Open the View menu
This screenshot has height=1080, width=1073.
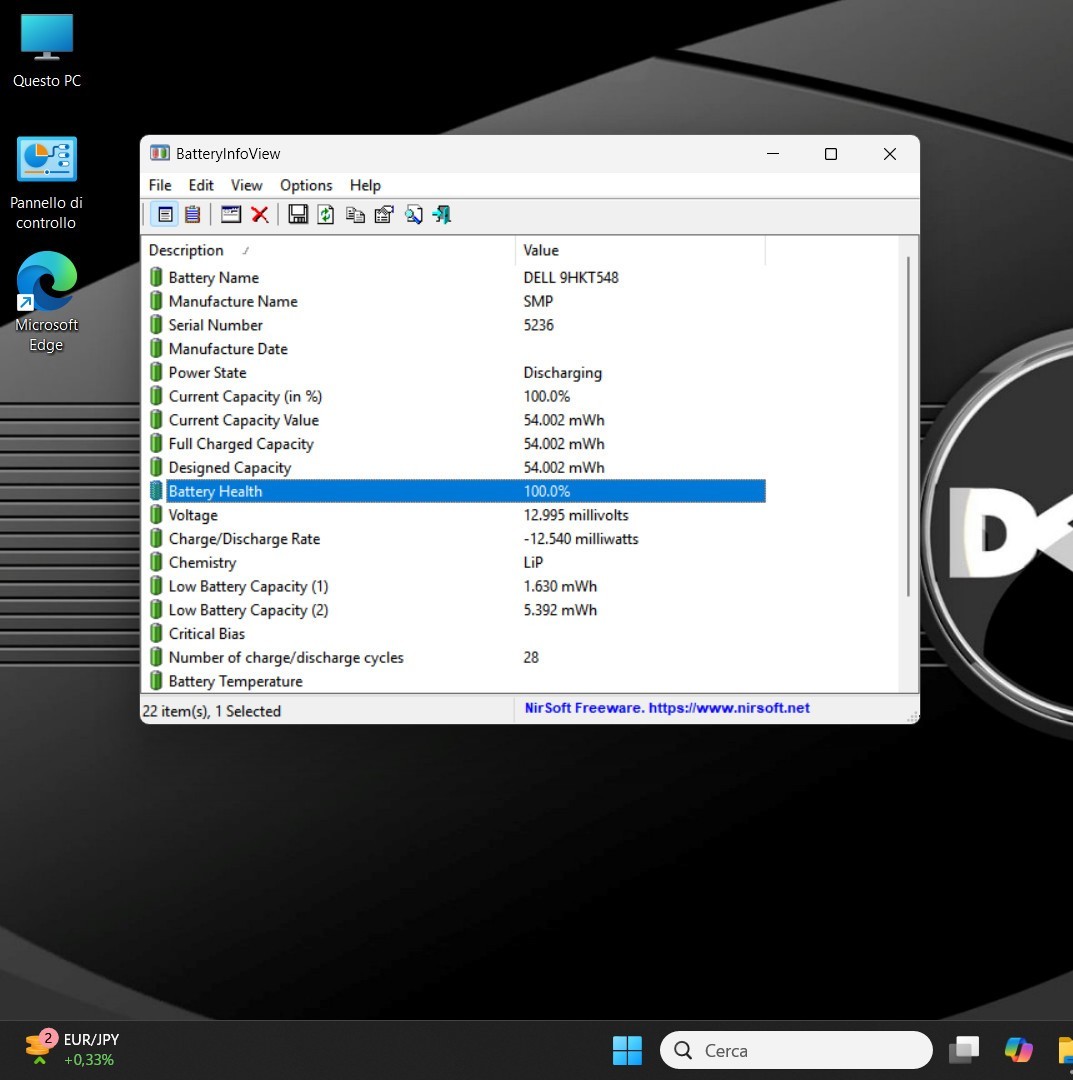coord(247,185)
